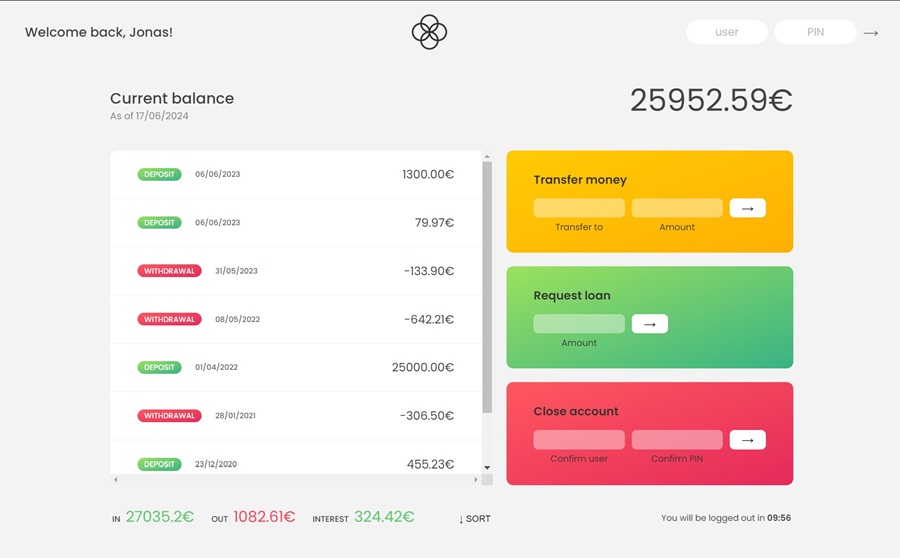Submit the Close account arrow button

coord(747,440)
